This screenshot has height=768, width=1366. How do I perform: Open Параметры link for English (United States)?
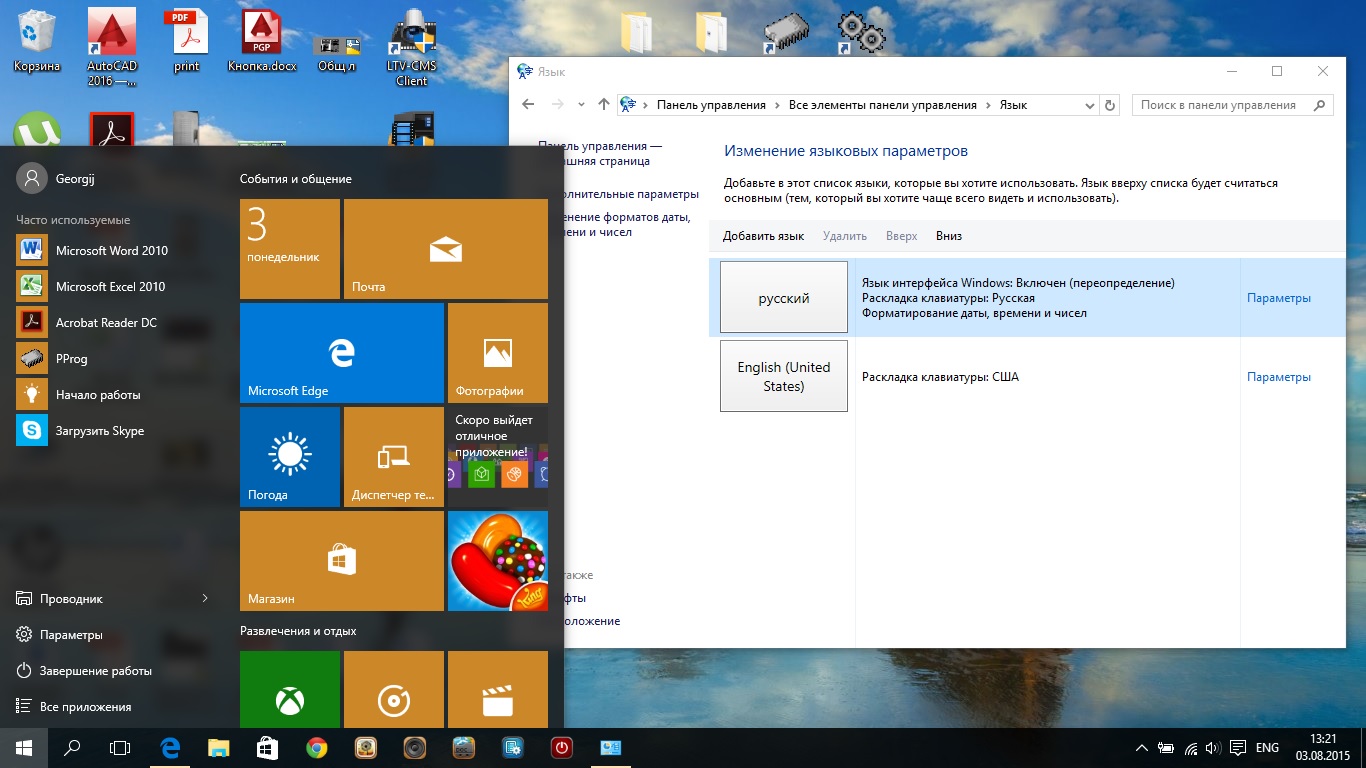click(x=1279, y=377)
